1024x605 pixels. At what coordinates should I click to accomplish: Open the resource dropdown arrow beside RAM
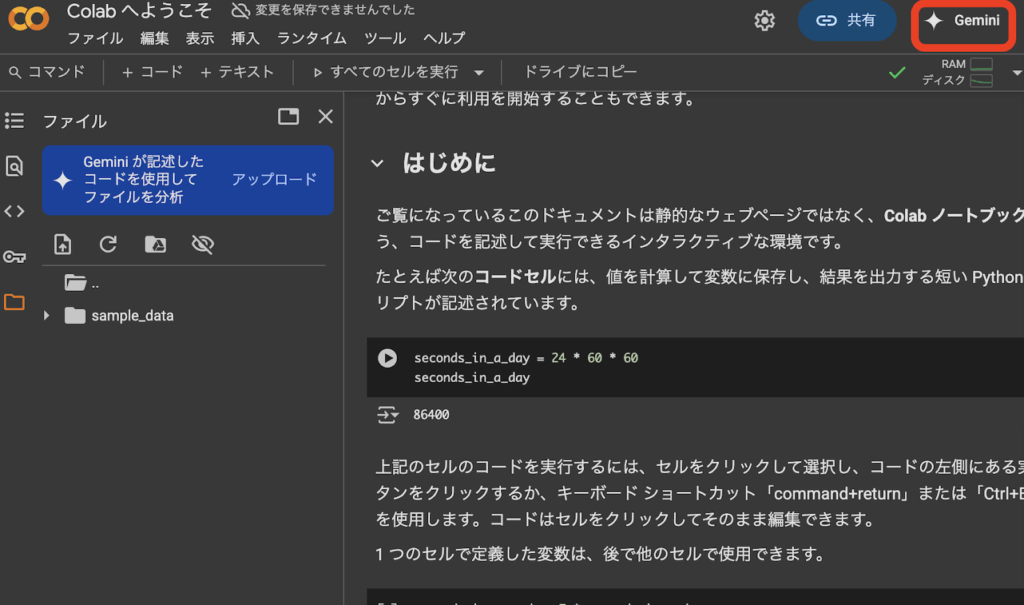point(1016,73)
